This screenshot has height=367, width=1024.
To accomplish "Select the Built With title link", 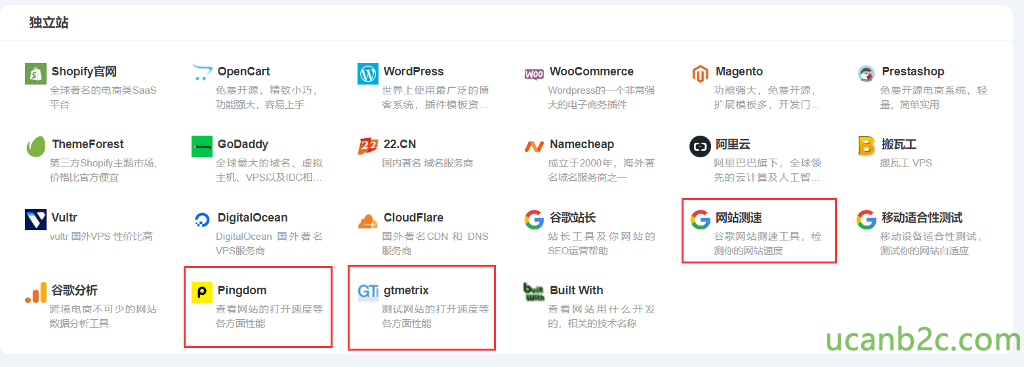I will click(x=577, y=290).
